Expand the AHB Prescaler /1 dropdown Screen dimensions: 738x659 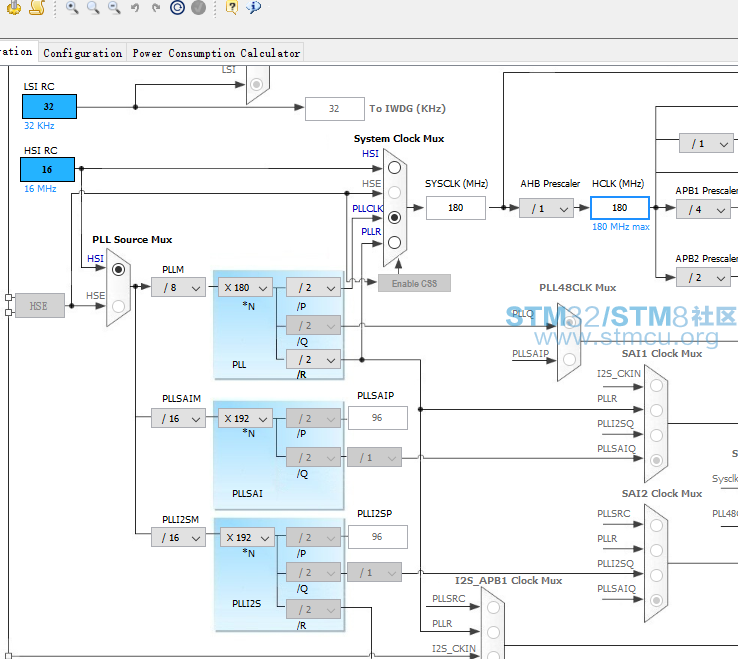546,208
